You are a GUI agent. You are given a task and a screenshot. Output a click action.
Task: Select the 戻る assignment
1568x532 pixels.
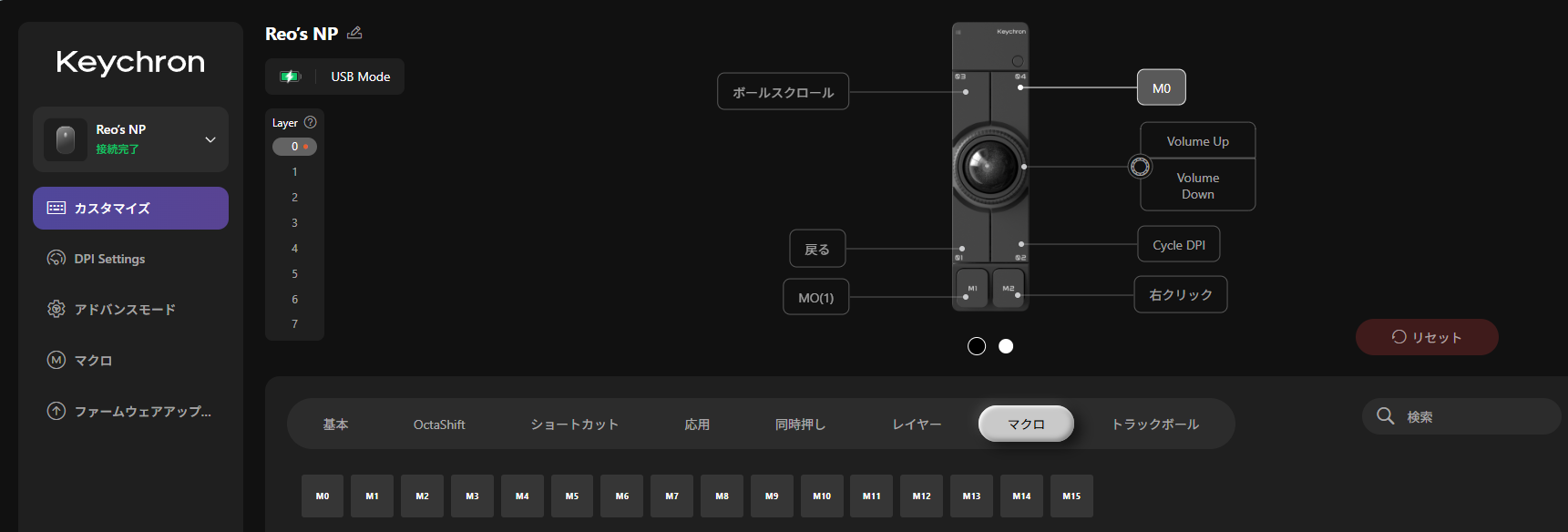[817, 250]
